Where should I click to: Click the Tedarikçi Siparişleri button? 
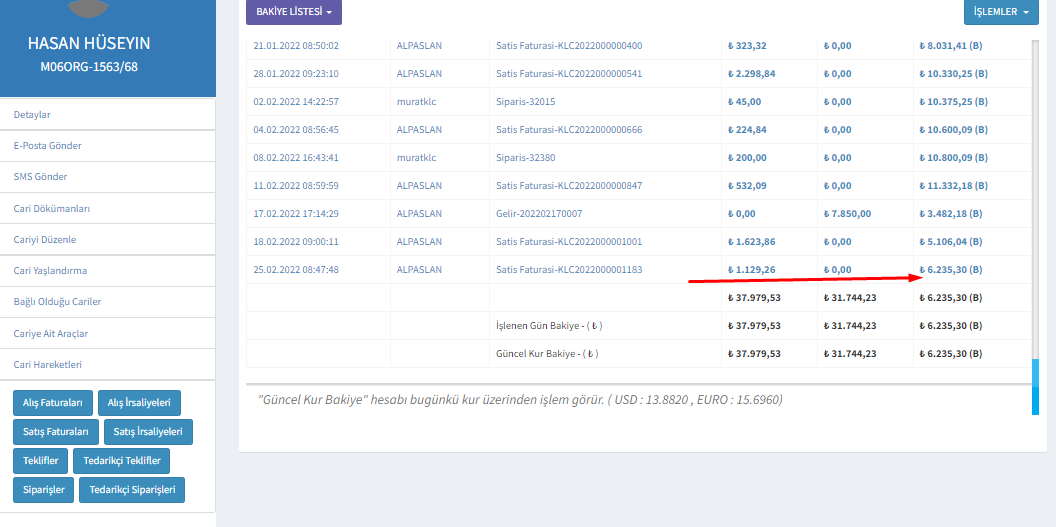click(132, 490)
